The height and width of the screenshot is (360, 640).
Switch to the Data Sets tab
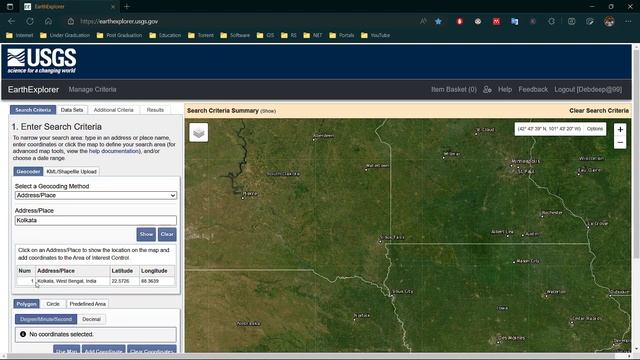point(72,110)
